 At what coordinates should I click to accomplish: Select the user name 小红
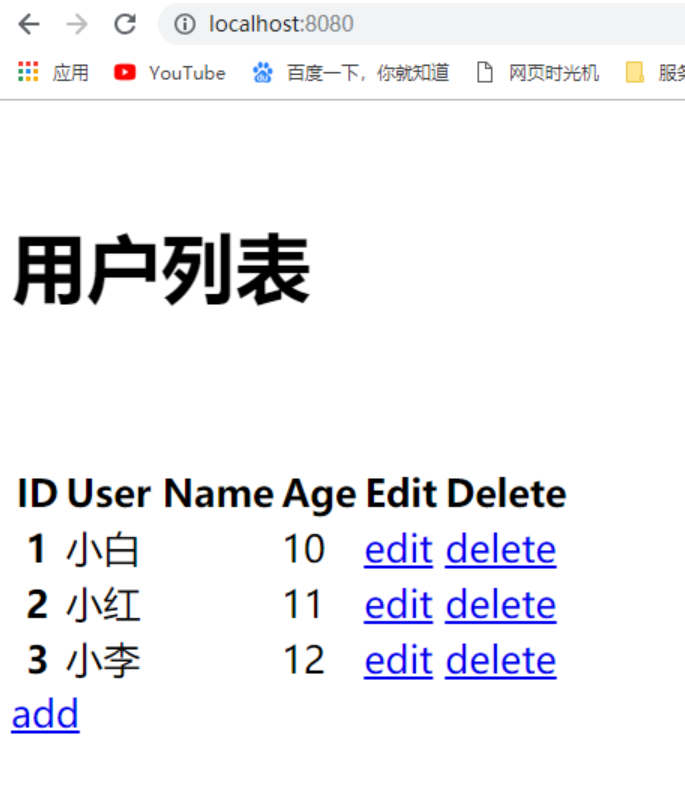(103, 605)
